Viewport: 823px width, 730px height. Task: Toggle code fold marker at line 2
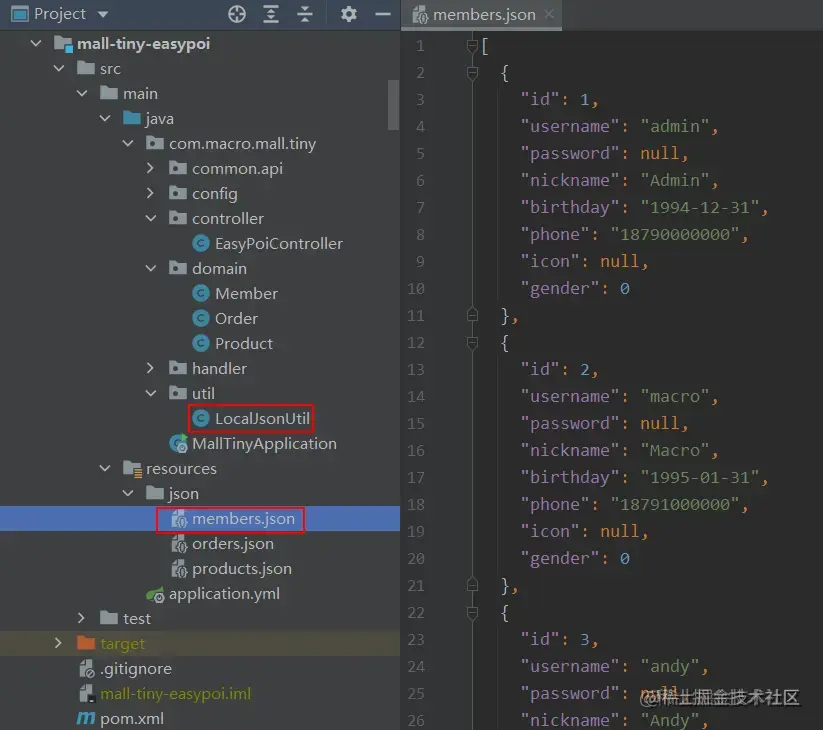(472, 73)
